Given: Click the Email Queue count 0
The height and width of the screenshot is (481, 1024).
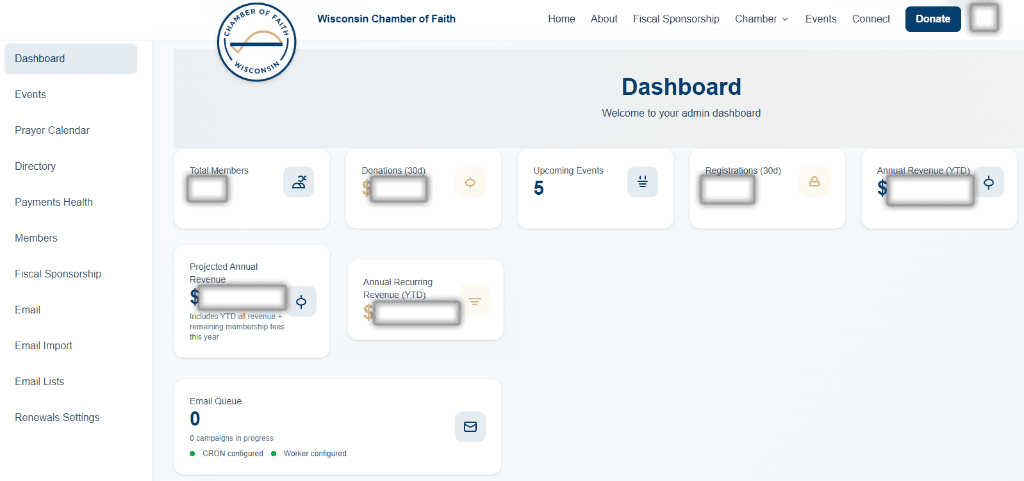Looking at the screenshot, I should point(195,419).
